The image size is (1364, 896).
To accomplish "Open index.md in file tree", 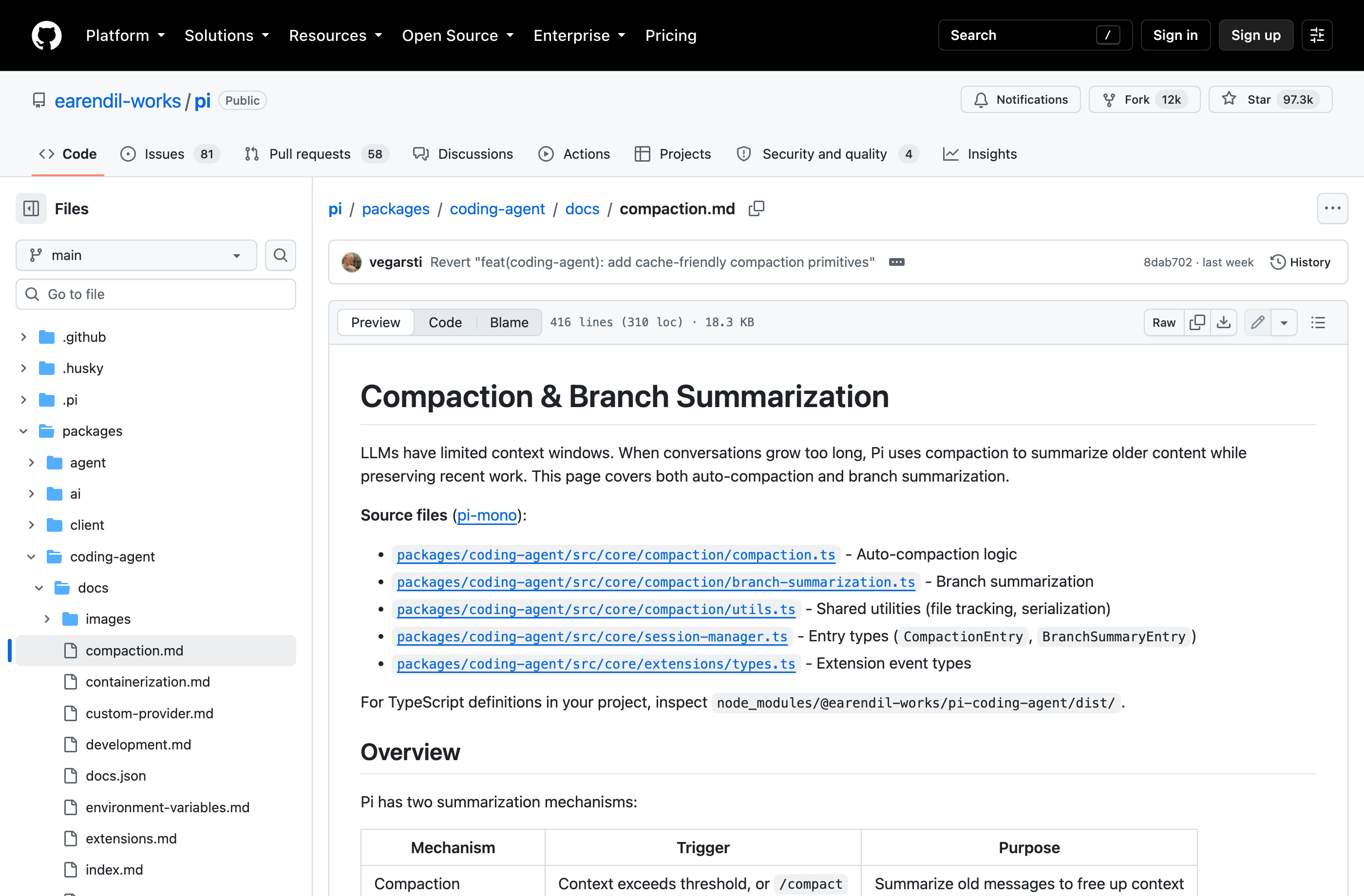I will click(114, 870).
